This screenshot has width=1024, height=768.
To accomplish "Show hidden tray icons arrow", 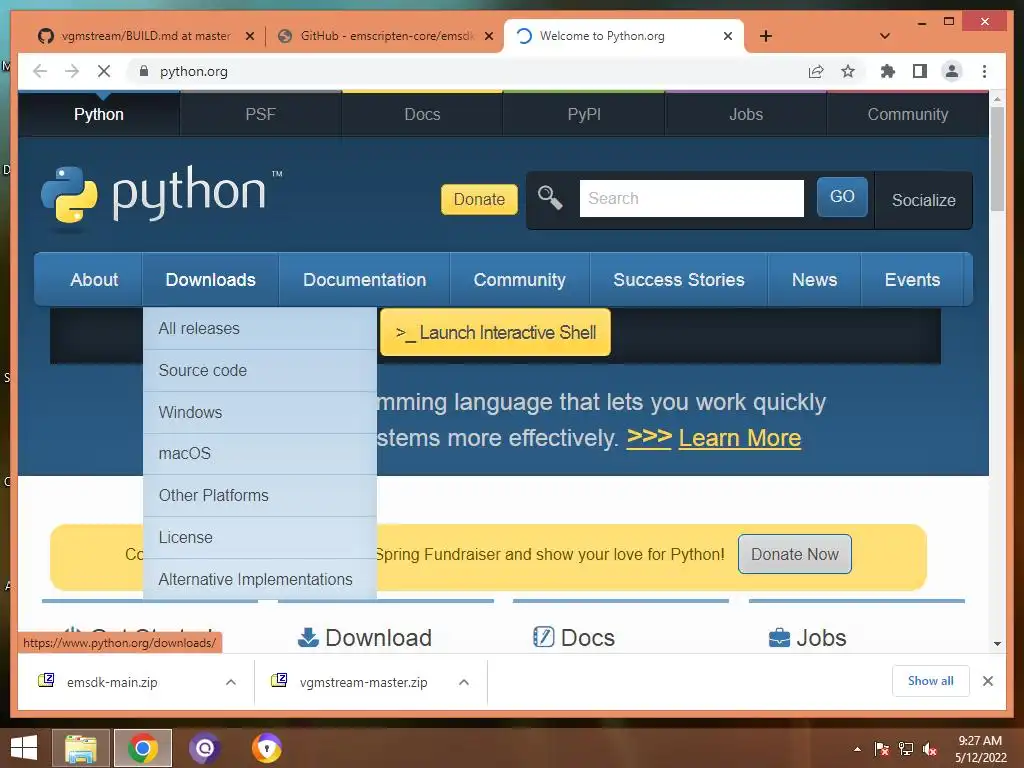I will click(x=857, y=749).
